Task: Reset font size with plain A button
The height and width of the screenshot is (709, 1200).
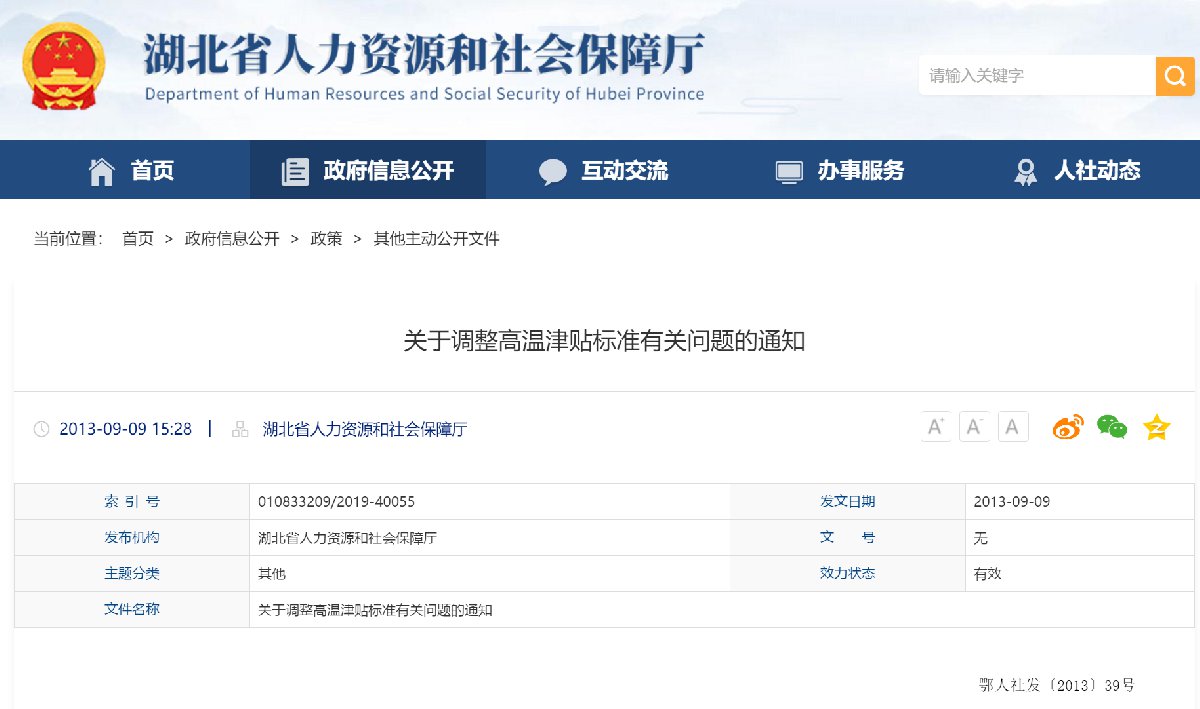Action: point(1012,427)
